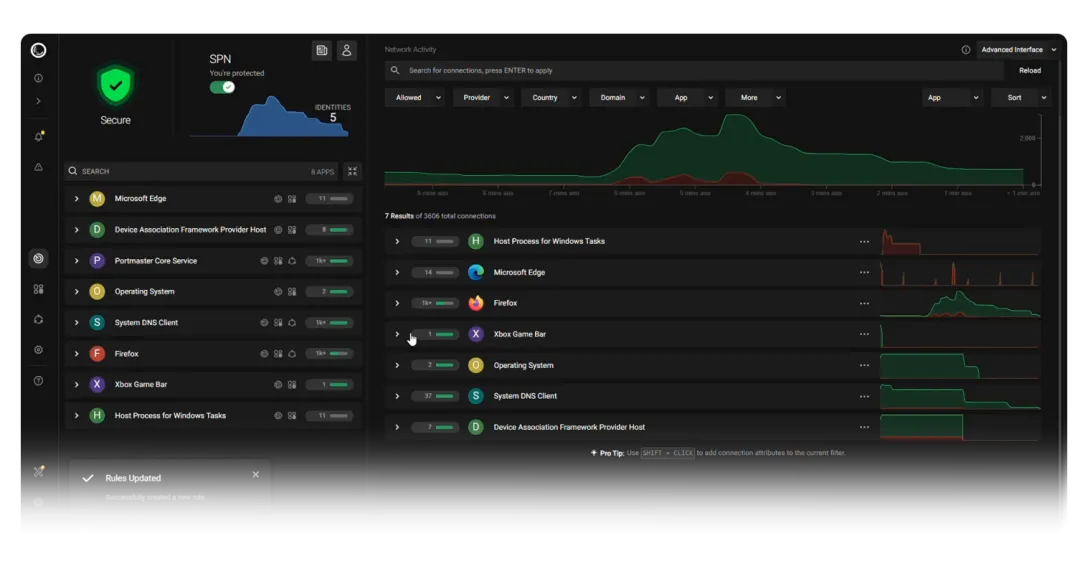Open the Domain filter dropdown
The height and width of the screenshot is (564, 1080).
click(x=620, y=98)
